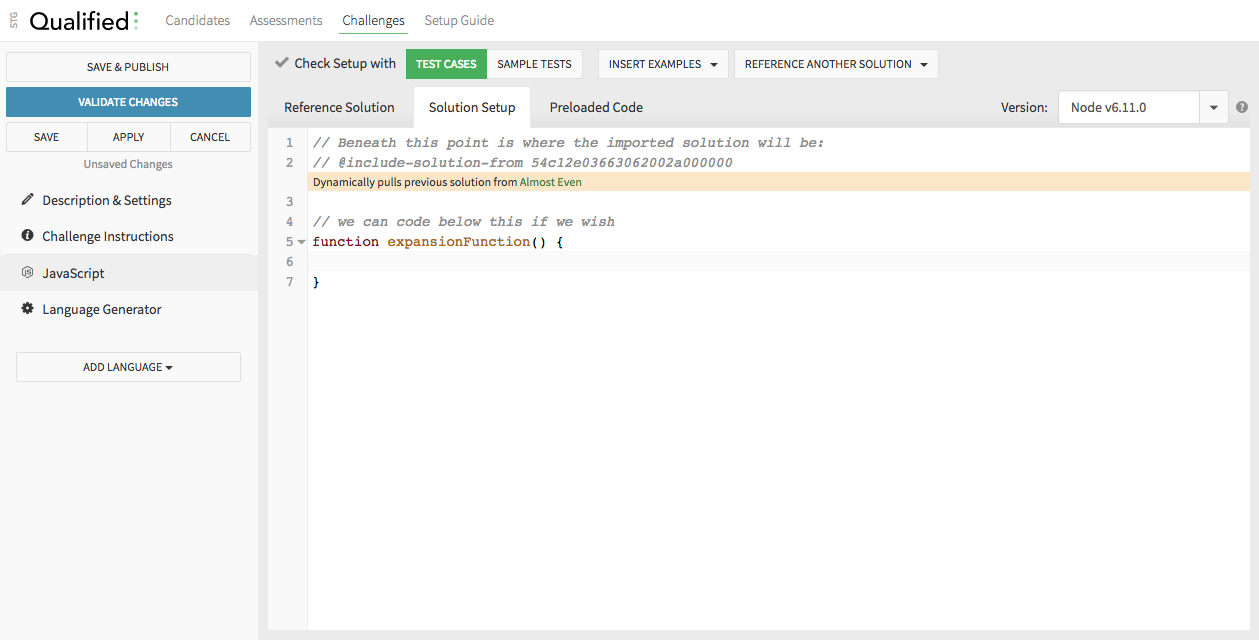
Task: Switch to the Preloaded Code tab
Action: 596,107
